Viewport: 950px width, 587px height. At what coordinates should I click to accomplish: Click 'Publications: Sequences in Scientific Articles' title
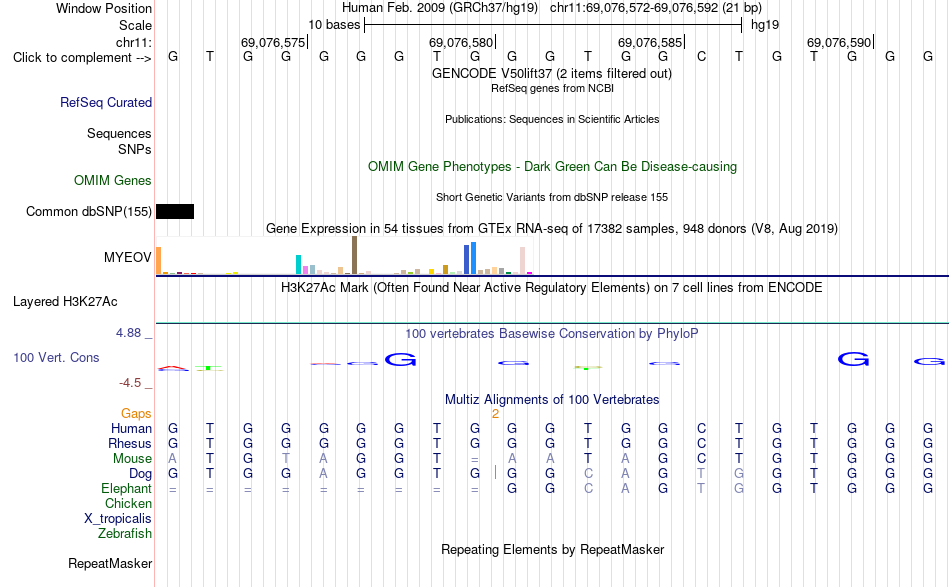coord(552,119)
